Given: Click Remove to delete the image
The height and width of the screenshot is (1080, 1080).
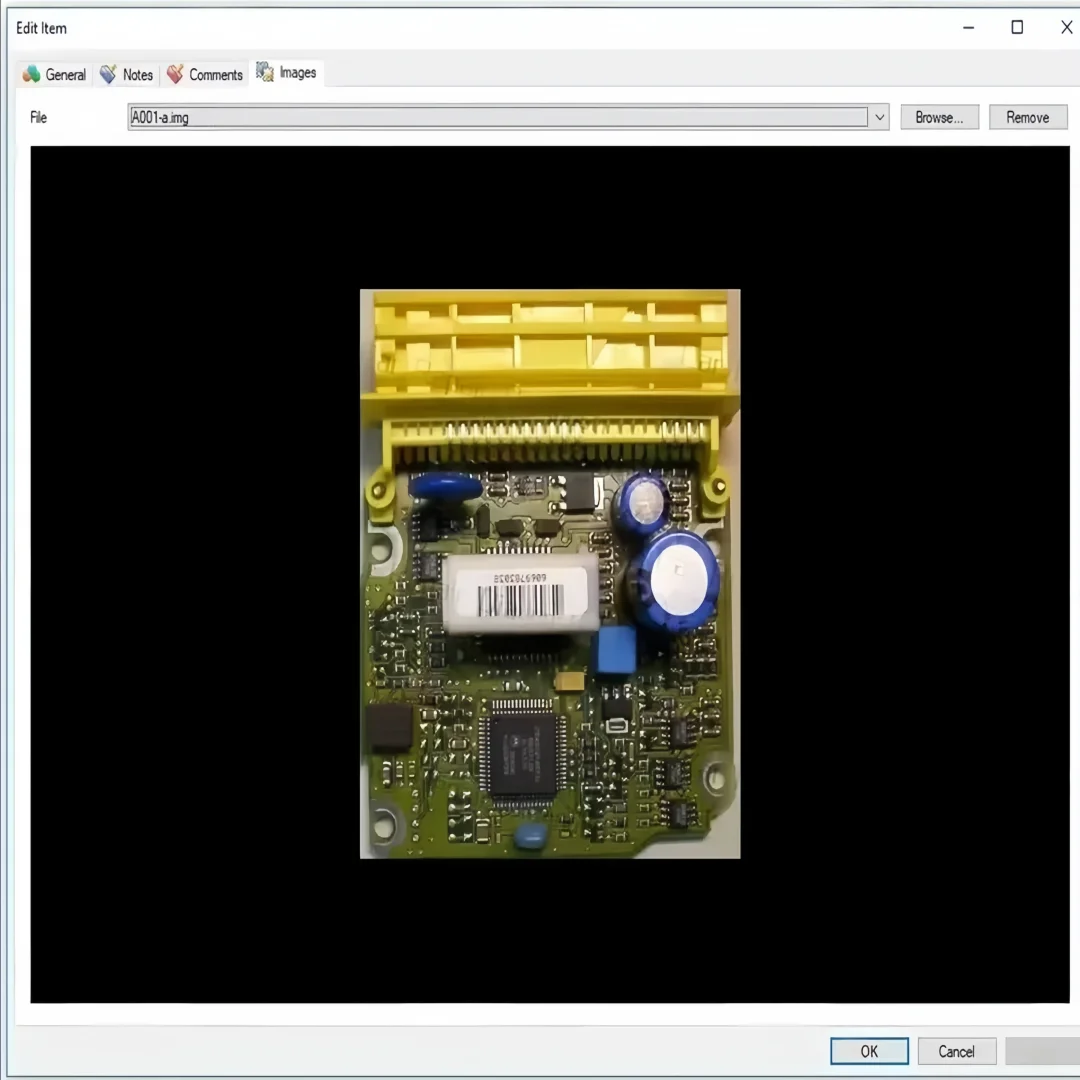Looking at the screenshot, I should pos(1028,117).
